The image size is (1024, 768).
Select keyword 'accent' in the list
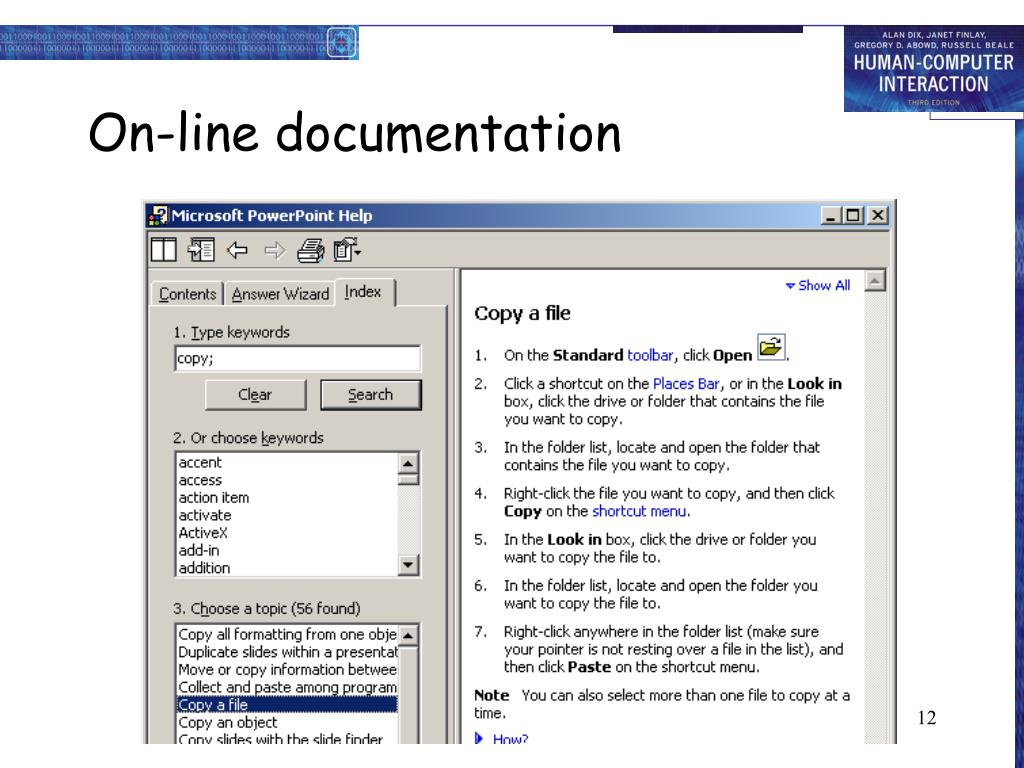[x=200, y=462]
